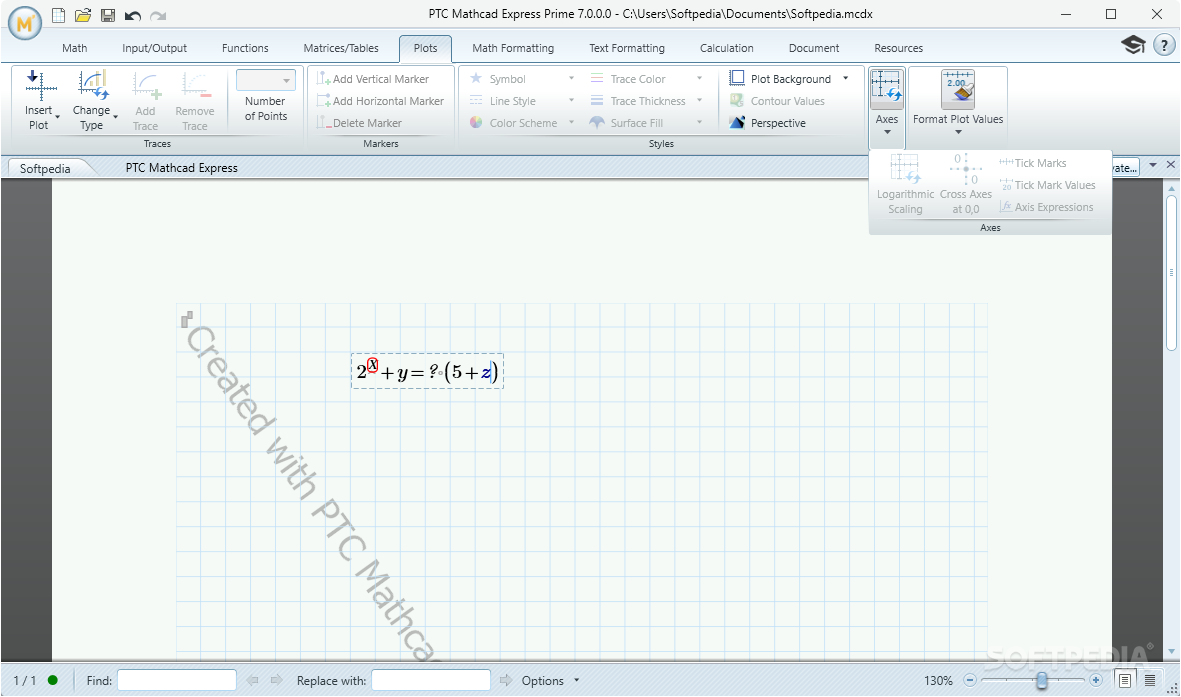The image size is (1181, 697).
Task: Select the Softpedia worksheet tab
Action: [x=45, y=168]
